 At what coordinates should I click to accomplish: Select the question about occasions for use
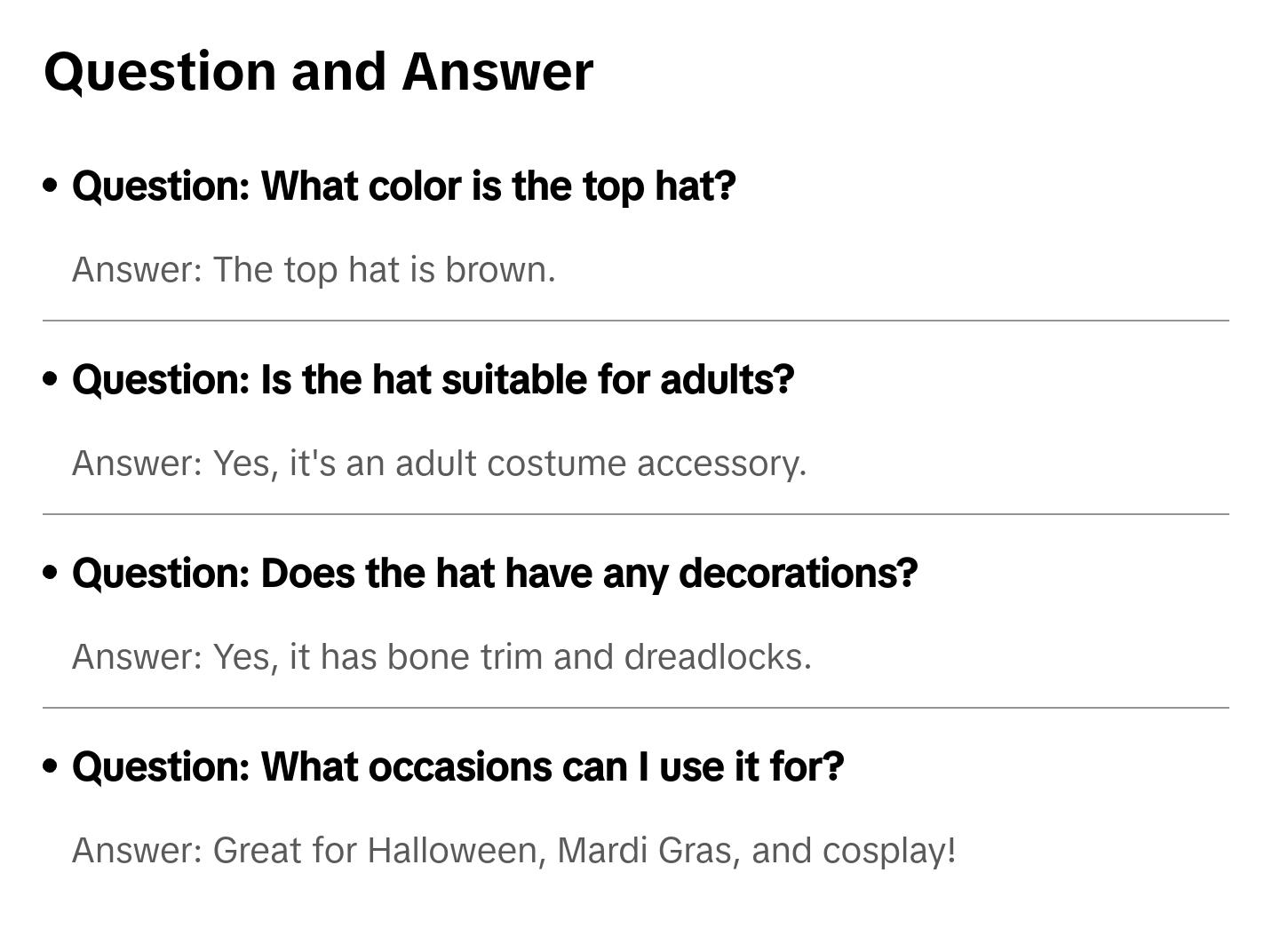457,767
